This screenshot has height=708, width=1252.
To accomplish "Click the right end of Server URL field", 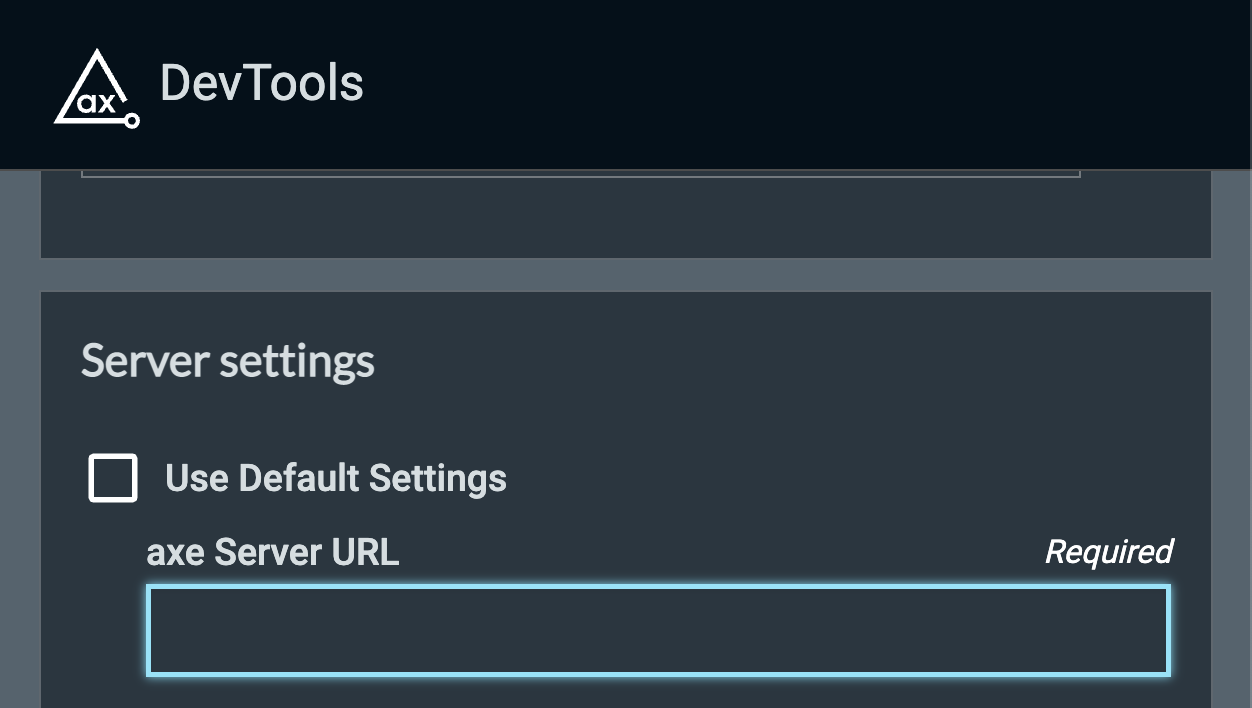I will [x=1140, y=631].
